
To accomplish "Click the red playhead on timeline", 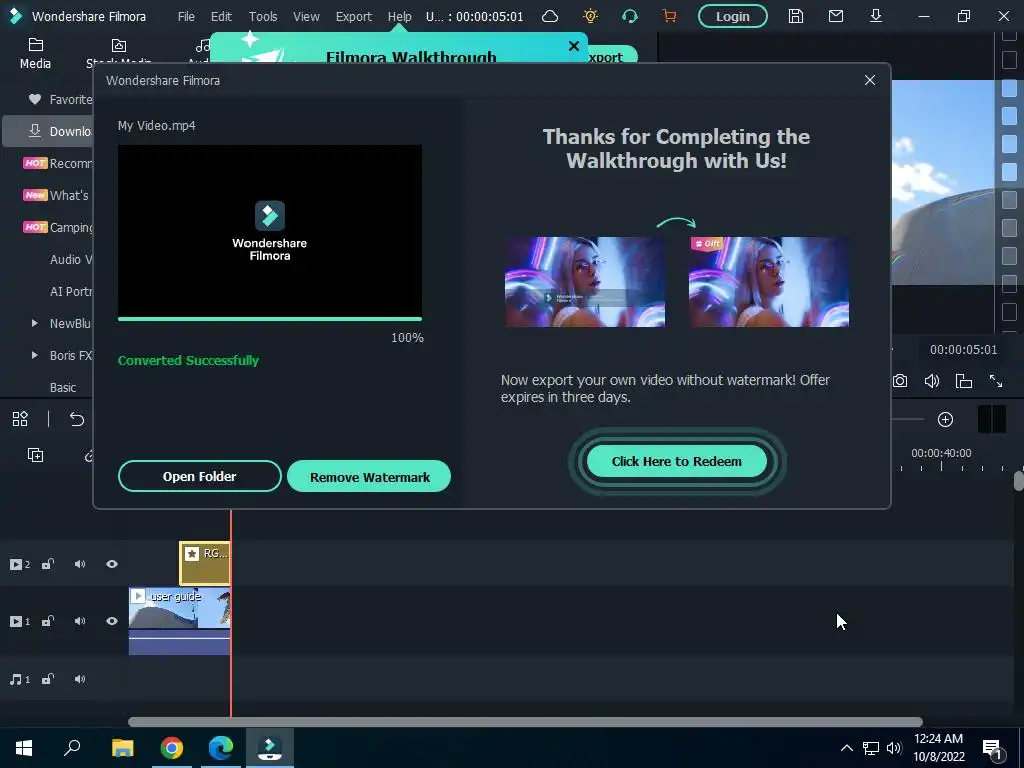I will [231, 614].
